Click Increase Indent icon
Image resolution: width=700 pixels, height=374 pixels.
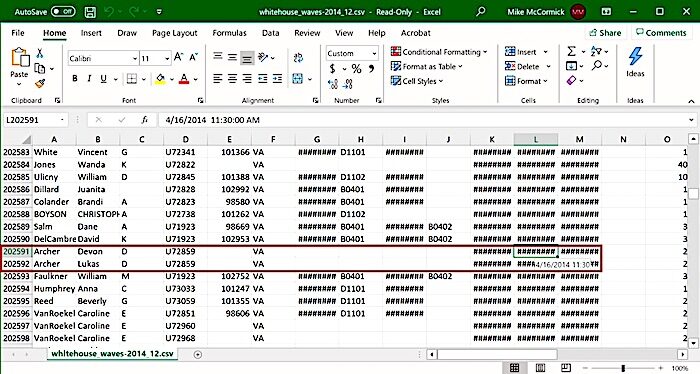(x=277, y=79)
